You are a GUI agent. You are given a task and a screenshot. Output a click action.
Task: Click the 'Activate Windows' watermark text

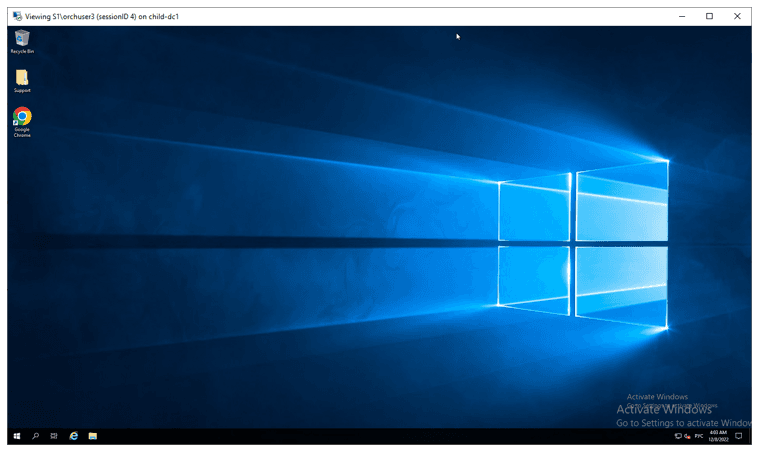pyautogui.click(x=664, y=409)
